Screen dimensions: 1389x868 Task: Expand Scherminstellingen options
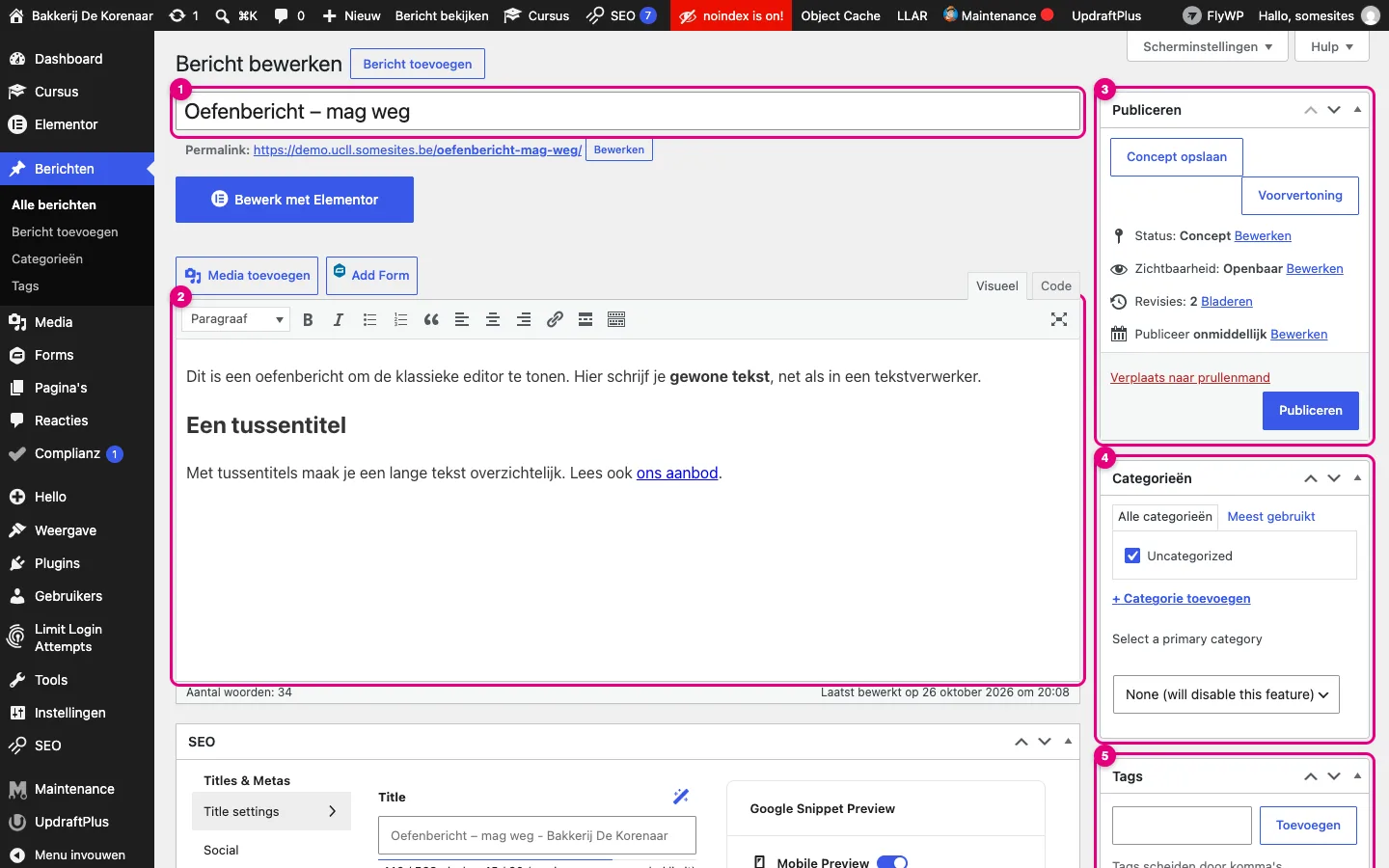[1208, 46]
